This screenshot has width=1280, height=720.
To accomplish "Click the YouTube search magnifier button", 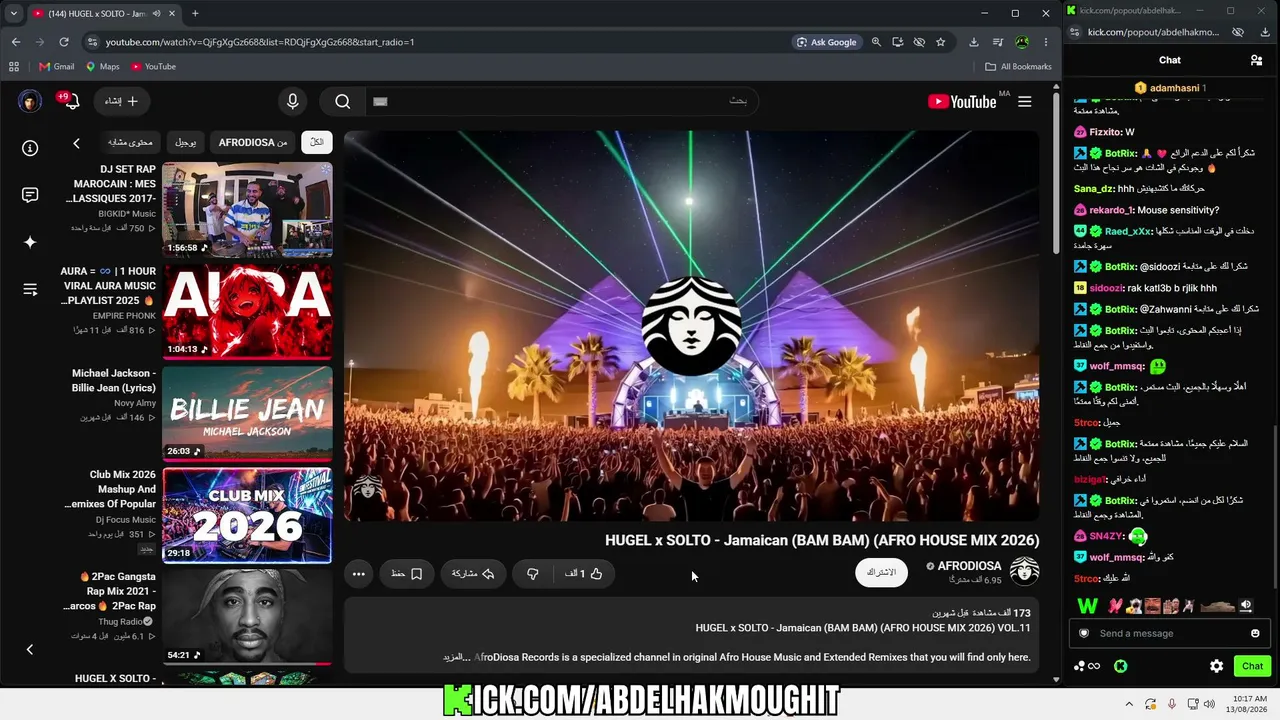I will pos(343,101).
